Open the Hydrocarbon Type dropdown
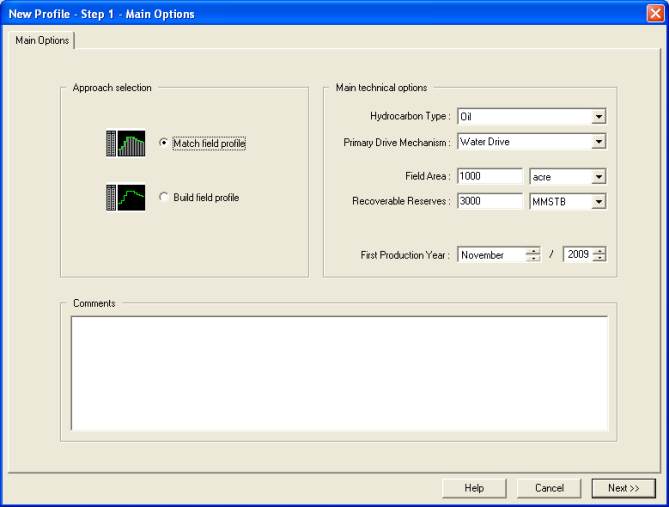 598,116
